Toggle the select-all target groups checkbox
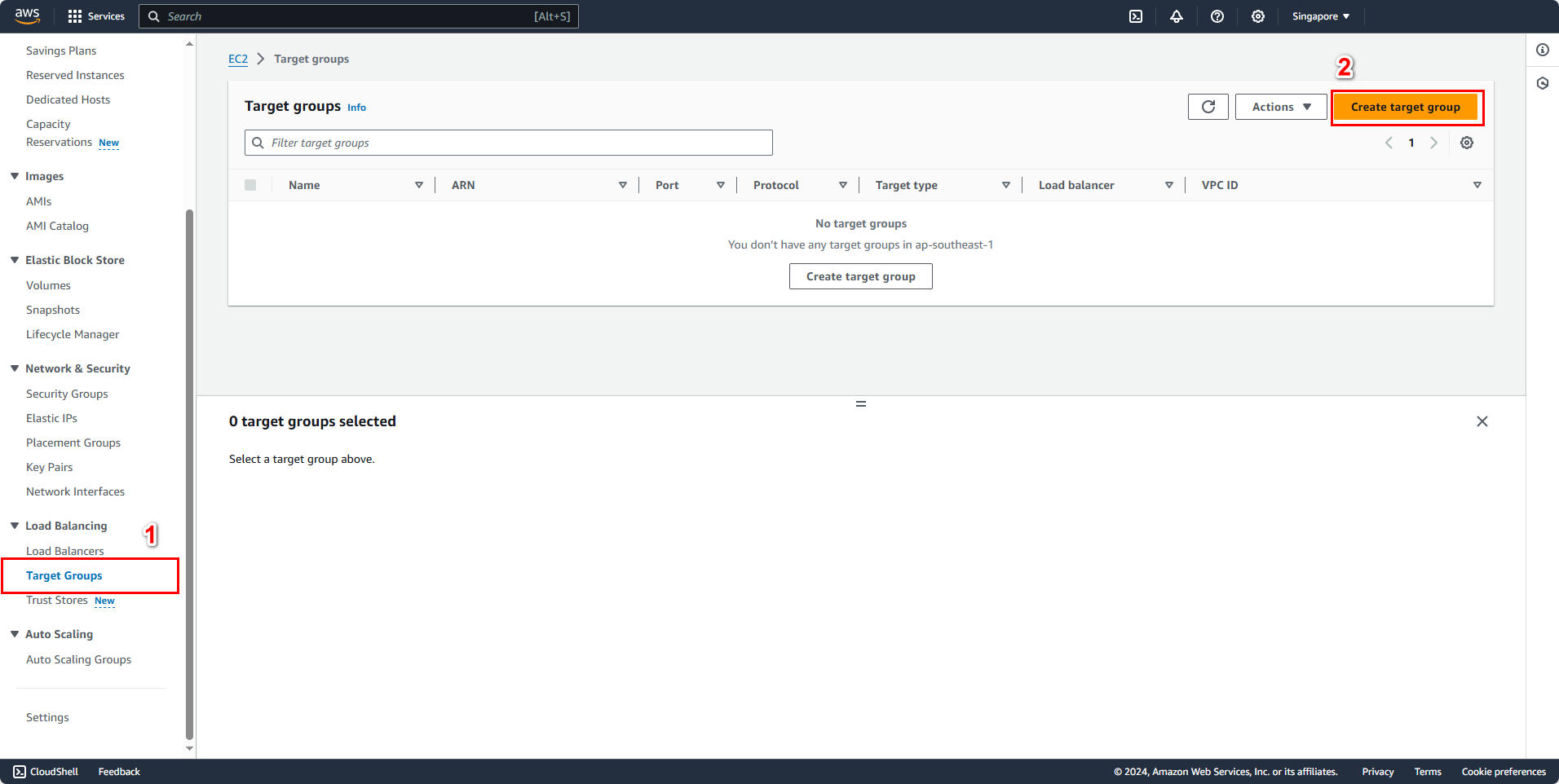Image resolution: width=1559 pixels, height=784 pixels. [x=250, y=184]
